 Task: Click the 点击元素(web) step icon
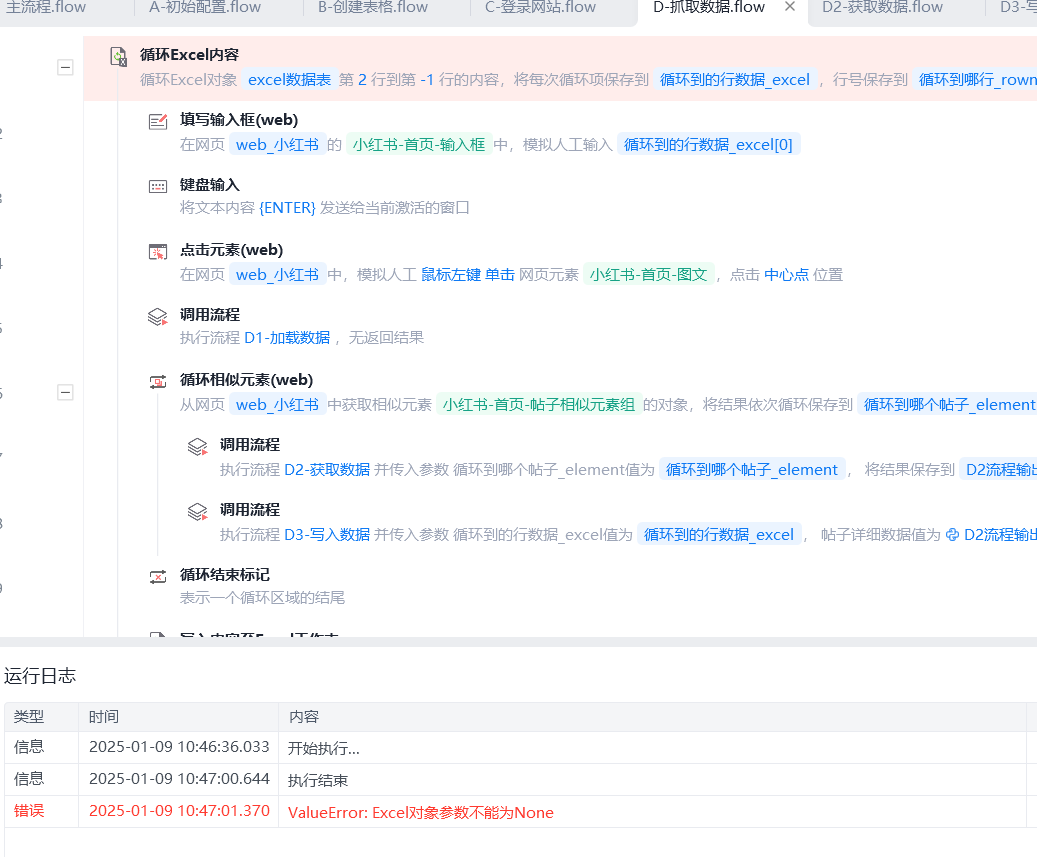tap(158, 252)
